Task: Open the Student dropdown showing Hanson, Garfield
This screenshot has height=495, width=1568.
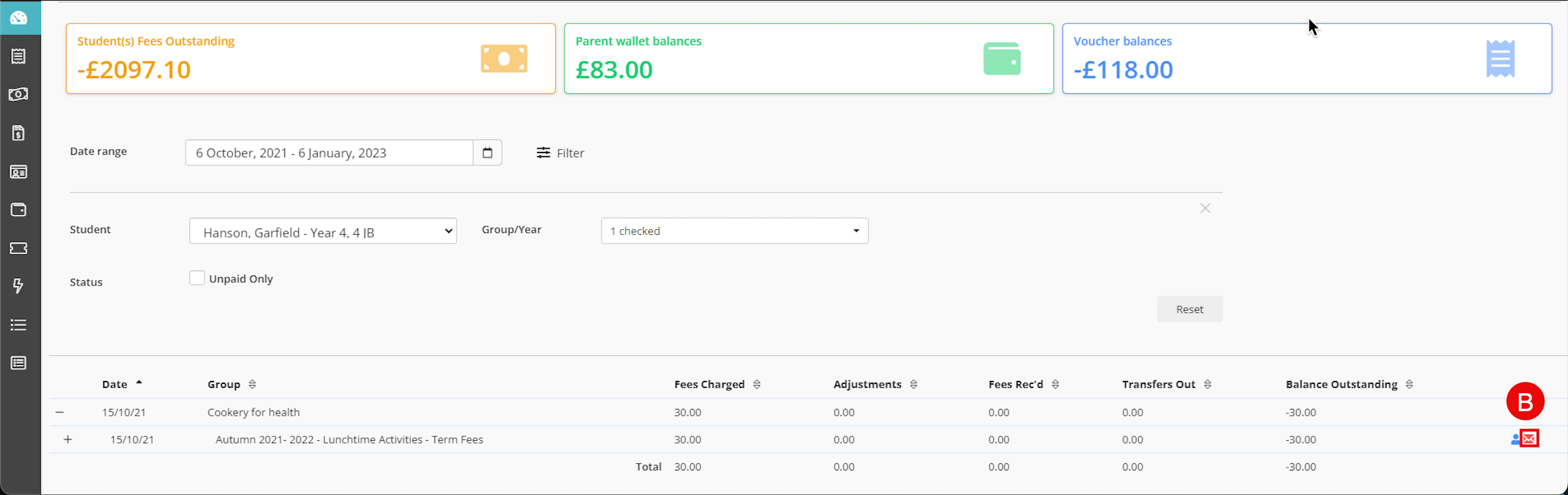Action: (323, 231)
